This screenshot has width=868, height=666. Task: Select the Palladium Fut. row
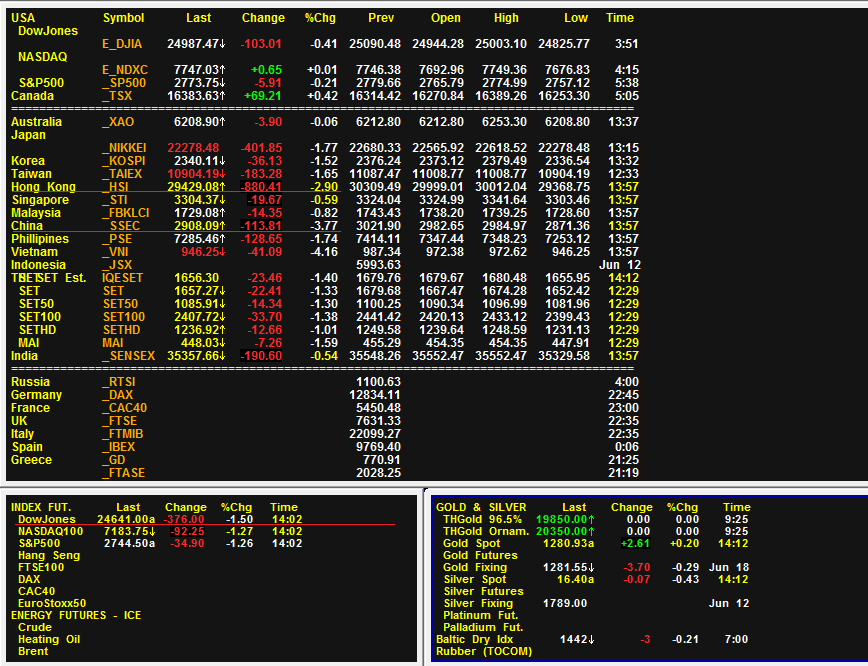point(483,627)
